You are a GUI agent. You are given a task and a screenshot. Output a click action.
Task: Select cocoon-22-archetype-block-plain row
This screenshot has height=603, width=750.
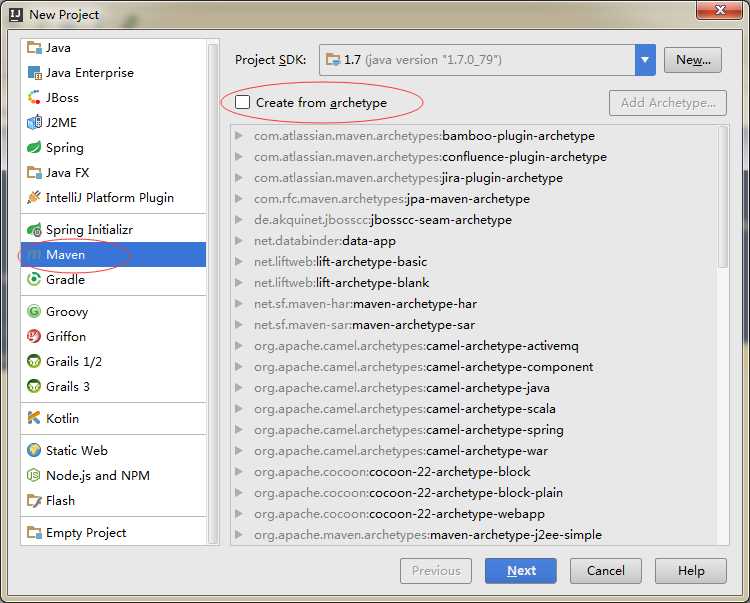[474, 493]
